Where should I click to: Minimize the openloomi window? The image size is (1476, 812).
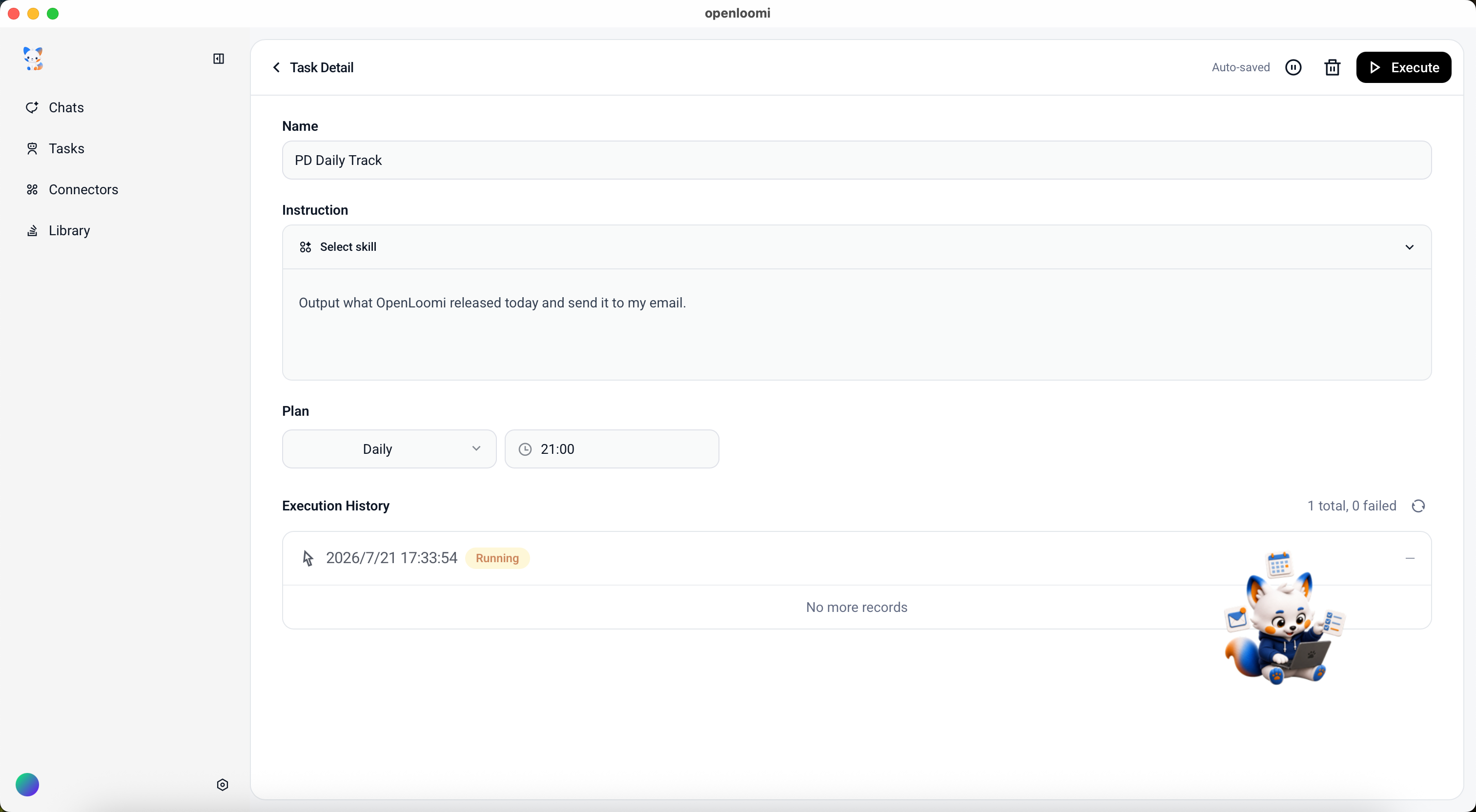(x=33, y=14)
